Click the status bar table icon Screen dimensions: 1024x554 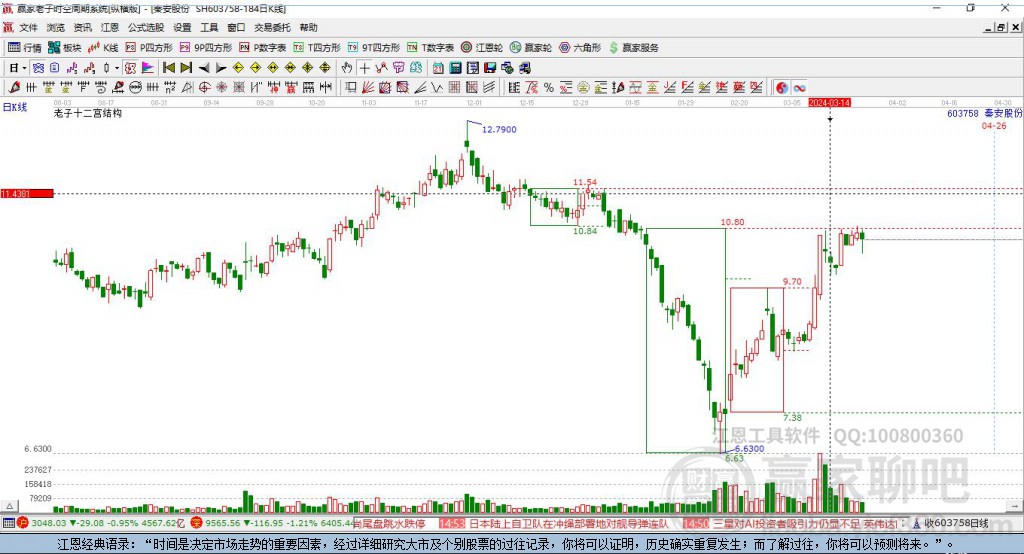pyautogui.click(x=8, y=523)
